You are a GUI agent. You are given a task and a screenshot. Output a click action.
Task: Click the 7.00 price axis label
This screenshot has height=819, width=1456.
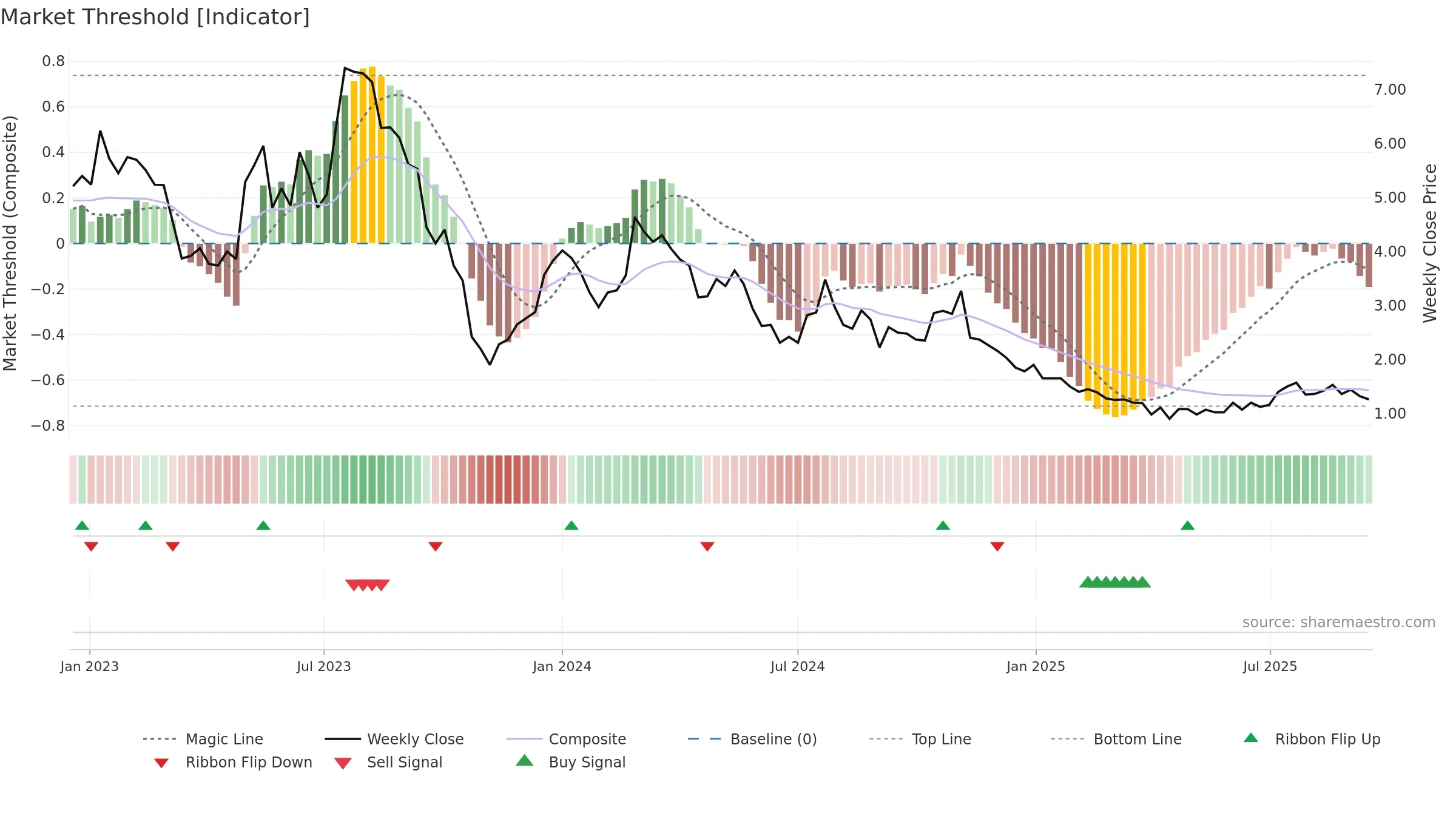(1390, 90)
